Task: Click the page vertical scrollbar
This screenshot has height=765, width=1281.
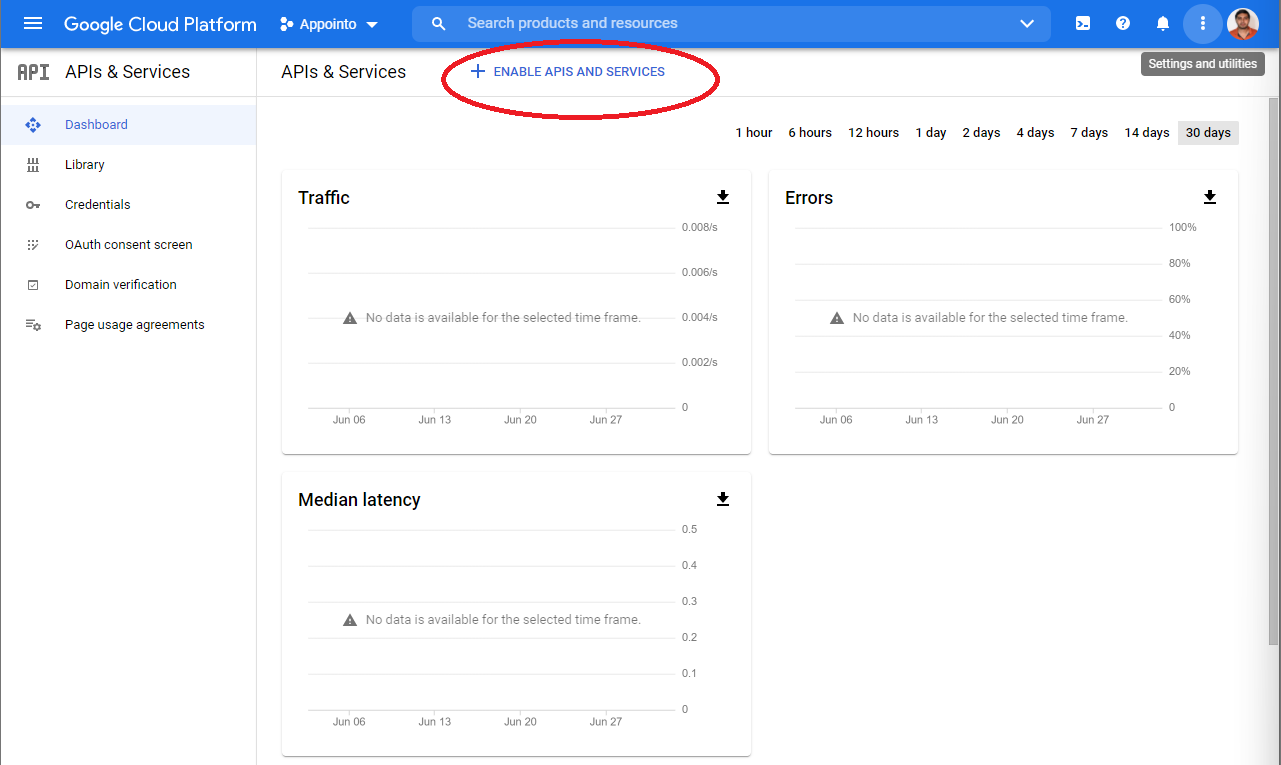Action: click(x=1273, y=370)
